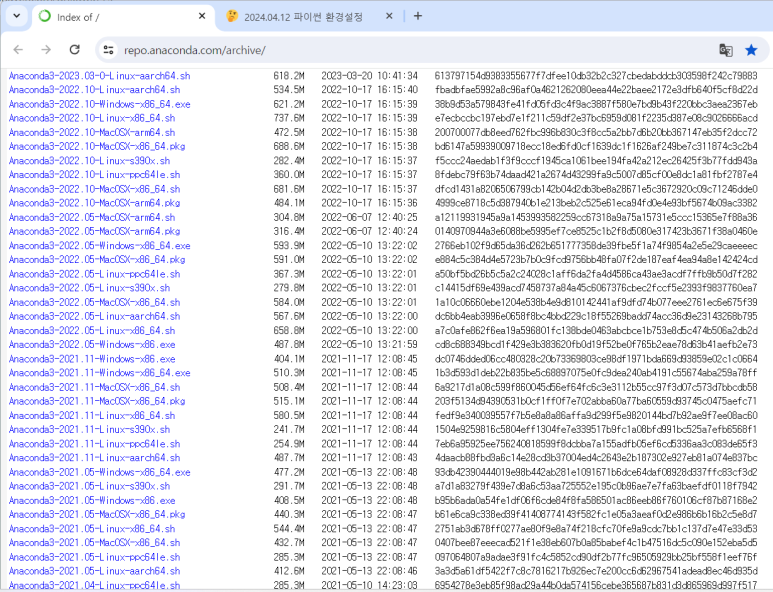Click Anaconda3-2022.05-Linux-aarch64.sh
Viewport: 773px width, 592px height.
[x=94, y=316]
